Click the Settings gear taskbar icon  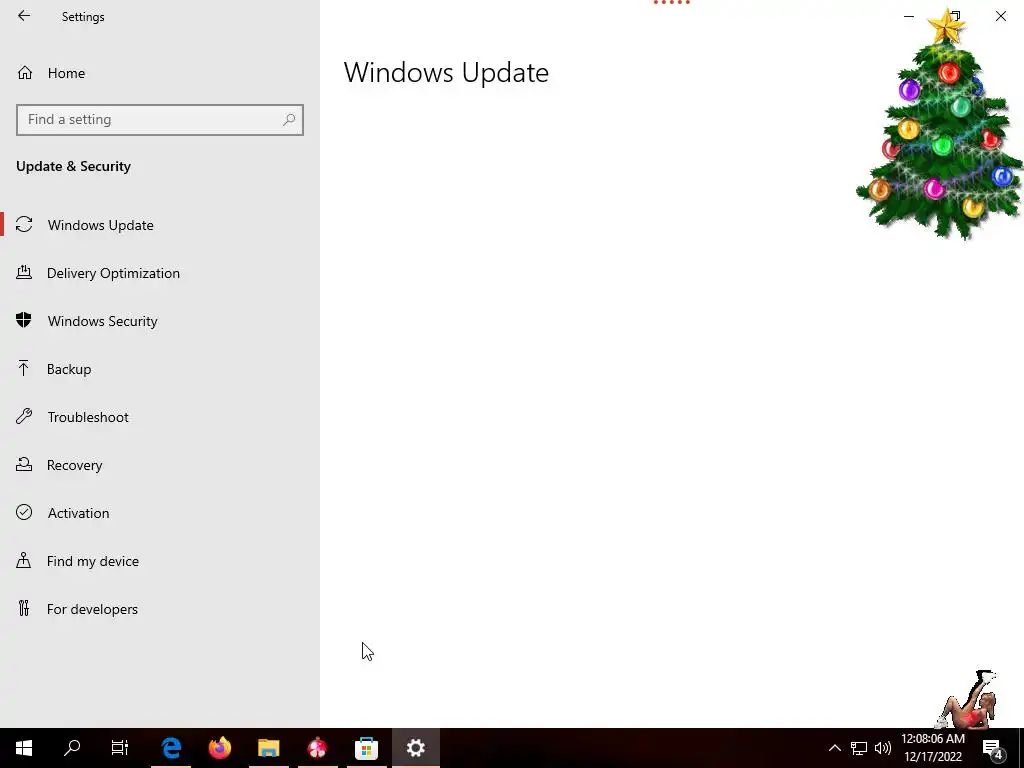click(416, 748)
